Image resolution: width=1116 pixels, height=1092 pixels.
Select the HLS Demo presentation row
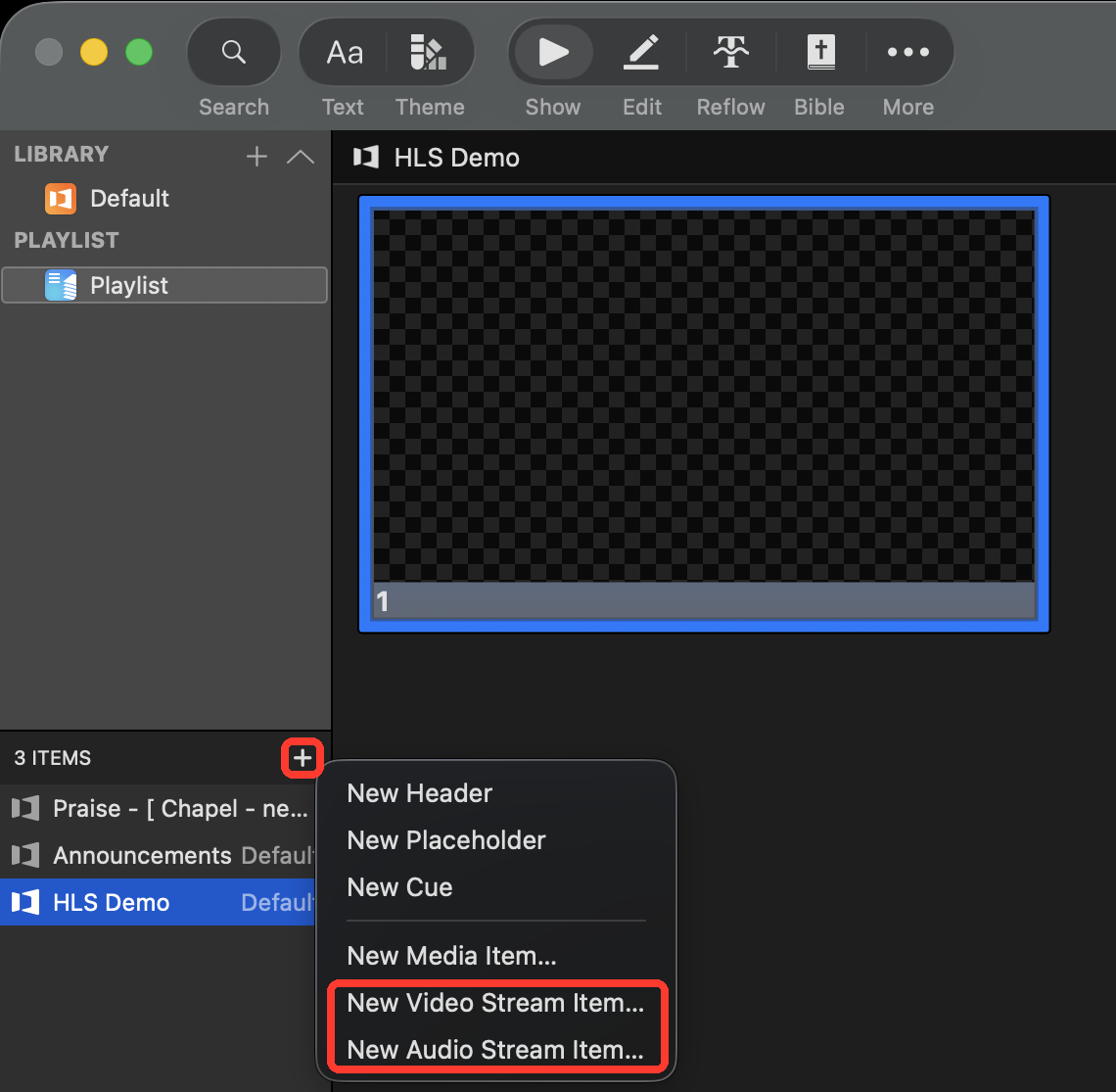click(158, 902)
